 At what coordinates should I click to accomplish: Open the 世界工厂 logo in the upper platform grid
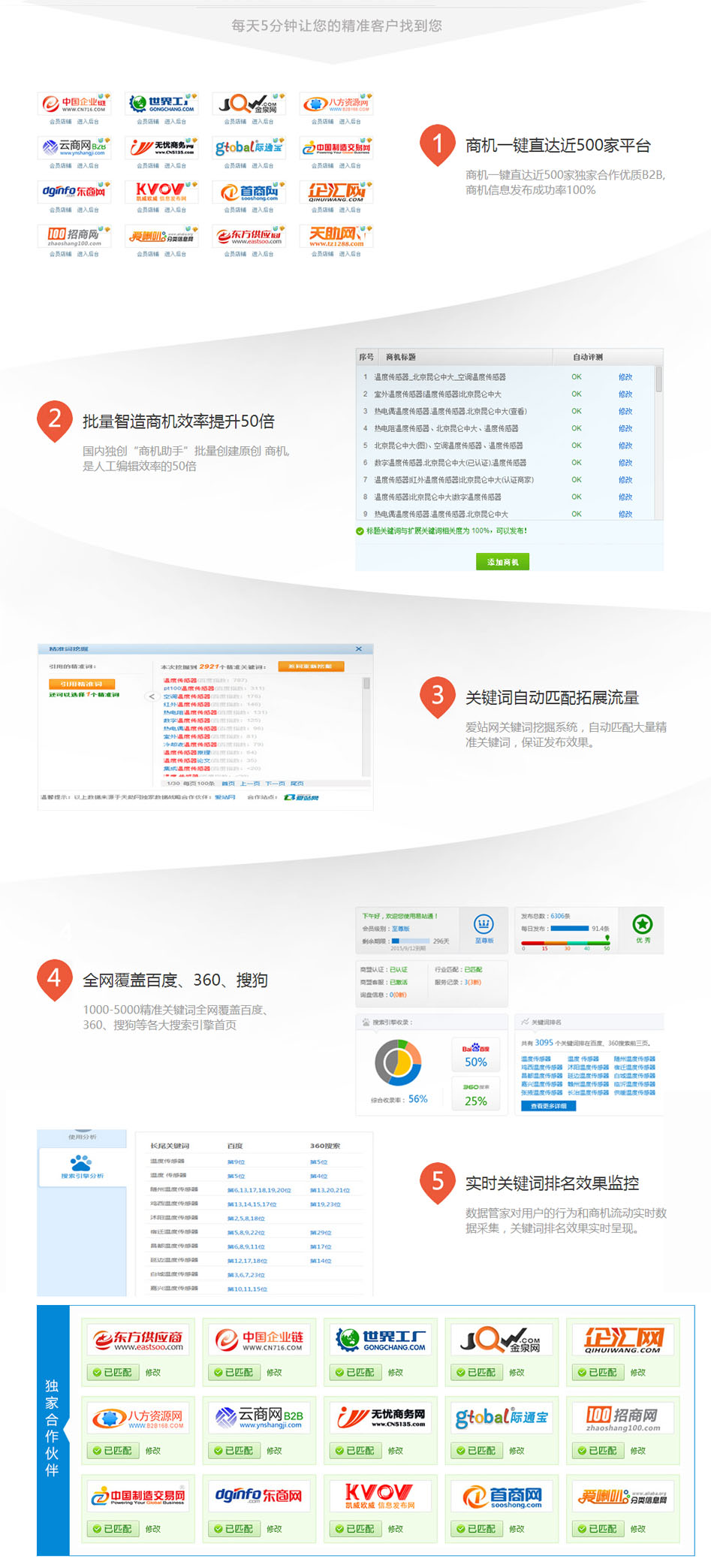point(161,104)
